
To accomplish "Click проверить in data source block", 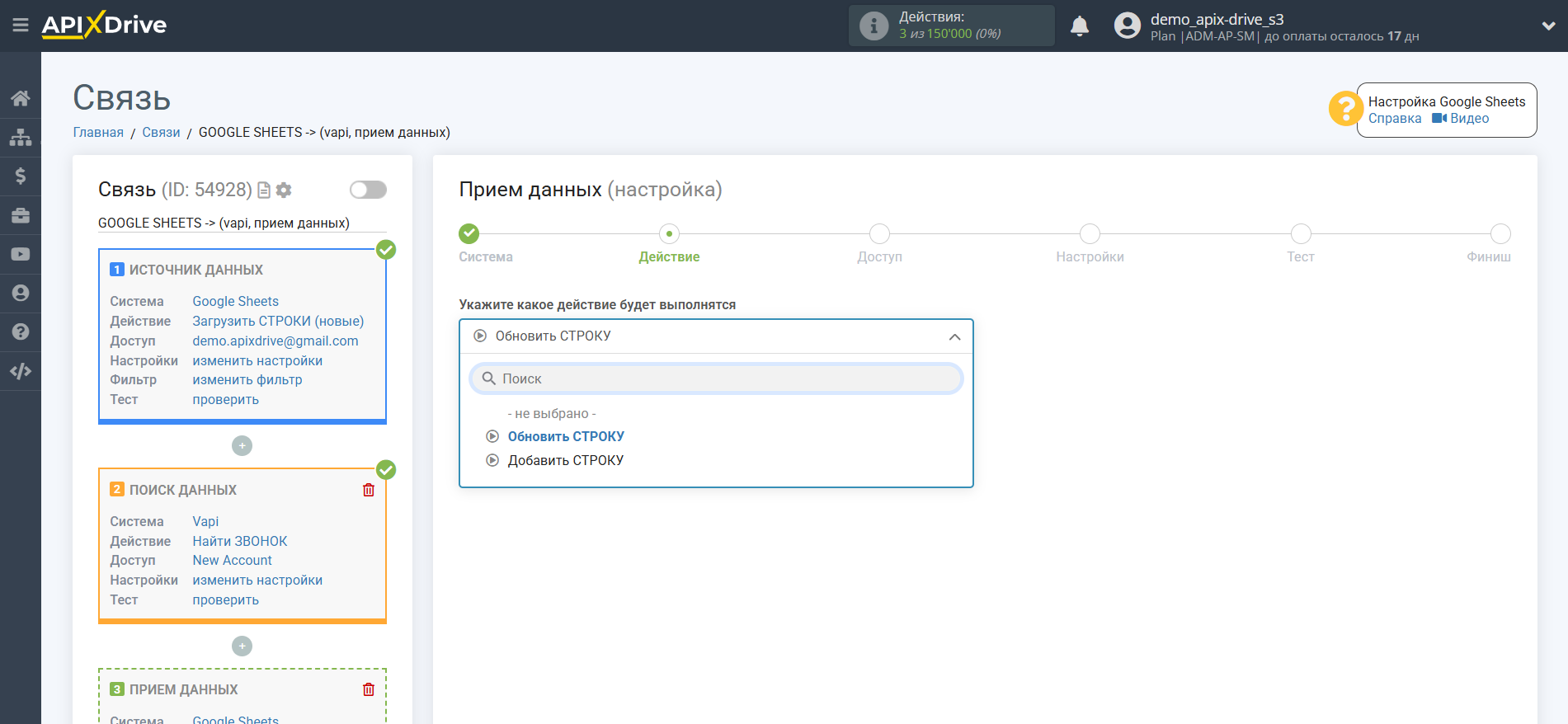I will point(226,400).
